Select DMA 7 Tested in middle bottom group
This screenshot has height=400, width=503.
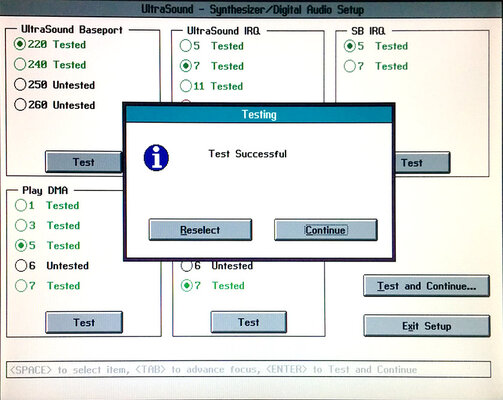[x=213, y=285]
